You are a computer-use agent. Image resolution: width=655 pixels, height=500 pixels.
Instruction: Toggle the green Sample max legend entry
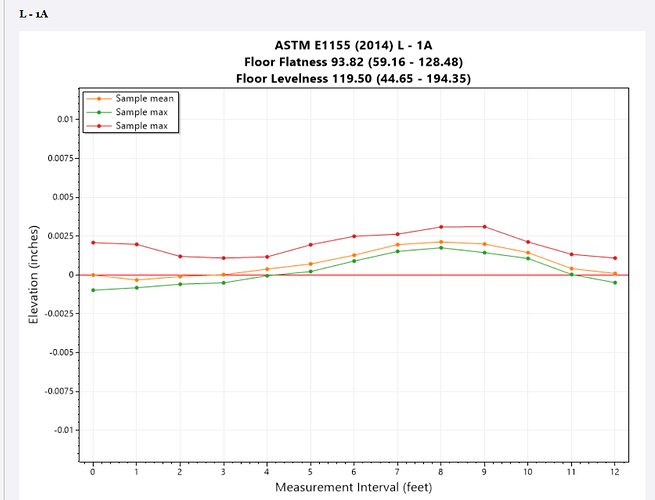[143, 113]
